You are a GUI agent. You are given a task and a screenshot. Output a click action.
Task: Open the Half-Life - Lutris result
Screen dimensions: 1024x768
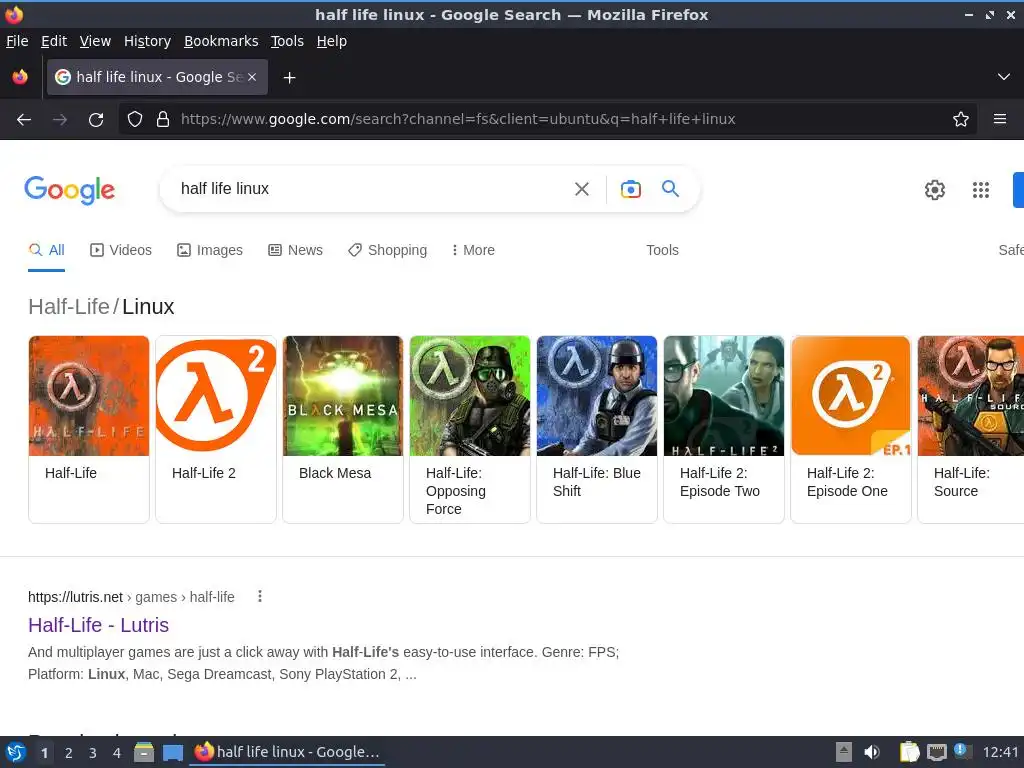tap(98, 625)
